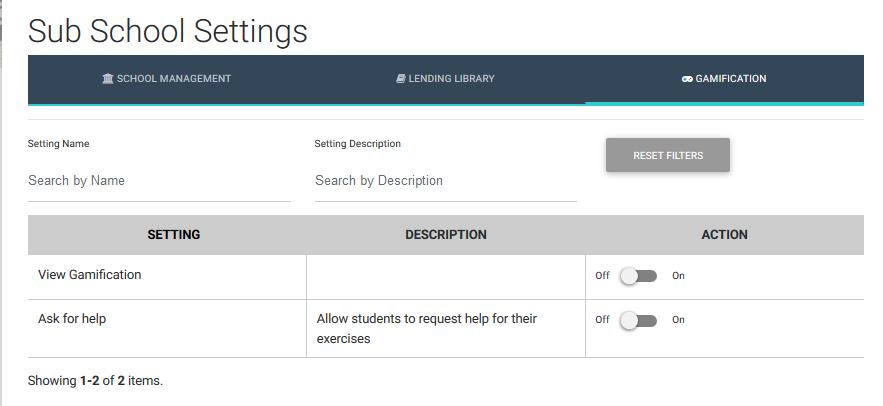Image resolution: width=883 pixels, height=406 pixels.
Task: Enable the View Gamification toggle
Action: [x=639, y=276]
